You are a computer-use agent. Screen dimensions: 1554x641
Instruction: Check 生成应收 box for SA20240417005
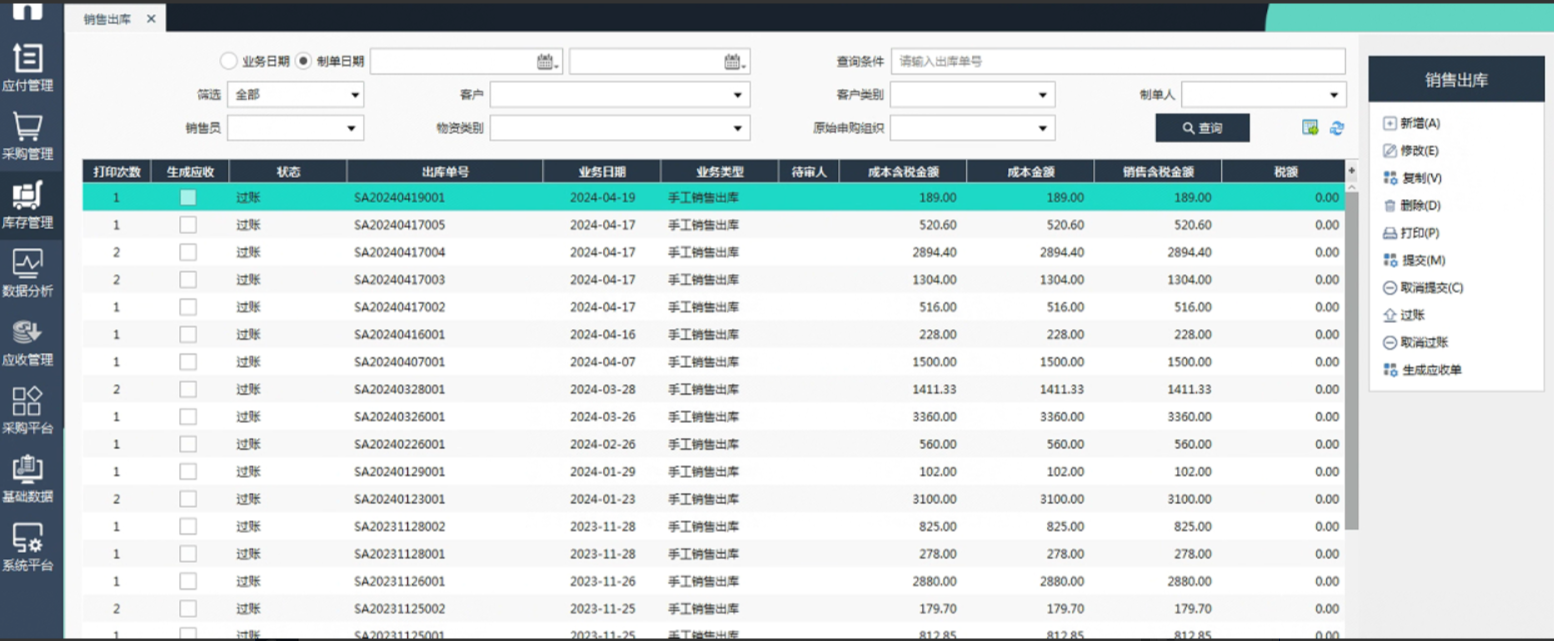[x=188, y=225]
